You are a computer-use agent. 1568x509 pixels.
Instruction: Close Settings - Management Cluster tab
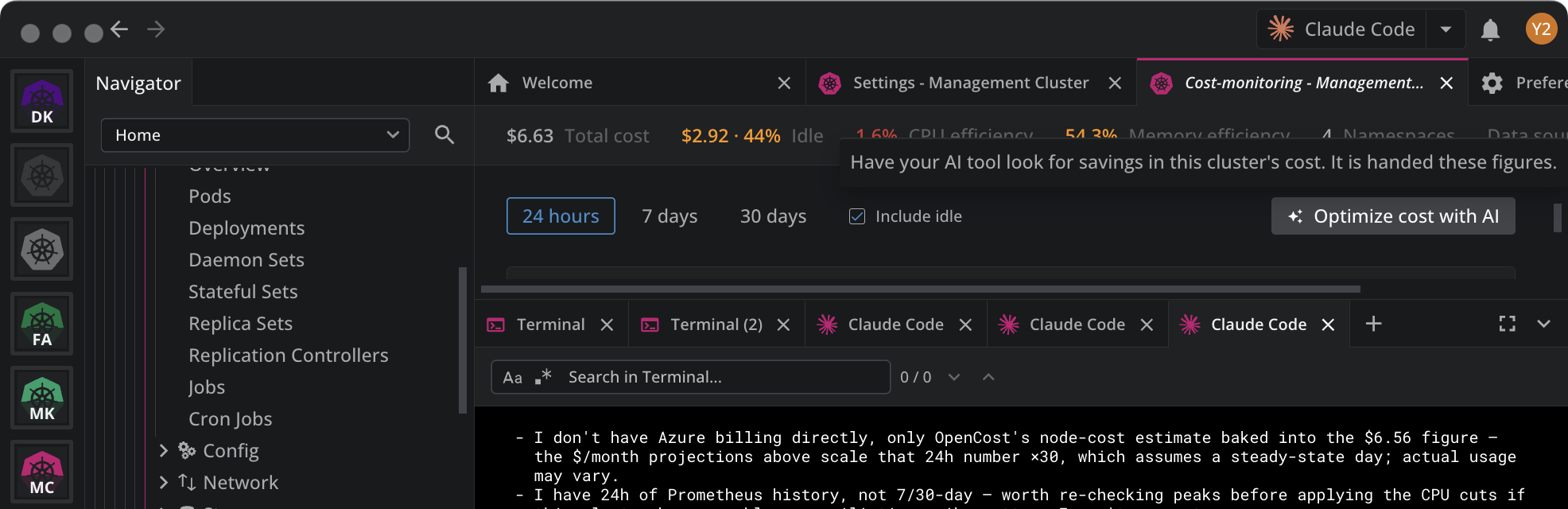1115,83
